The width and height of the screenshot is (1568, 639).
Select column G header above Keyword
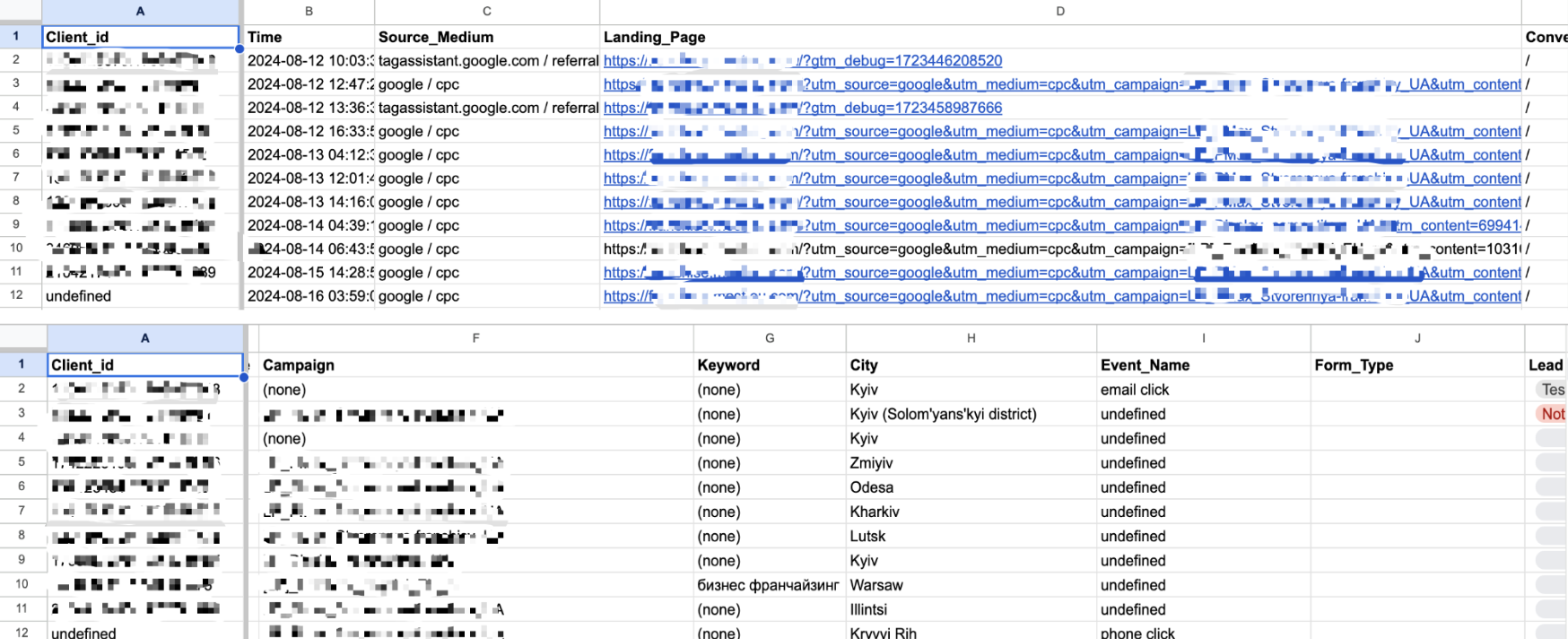pos(770,338)
